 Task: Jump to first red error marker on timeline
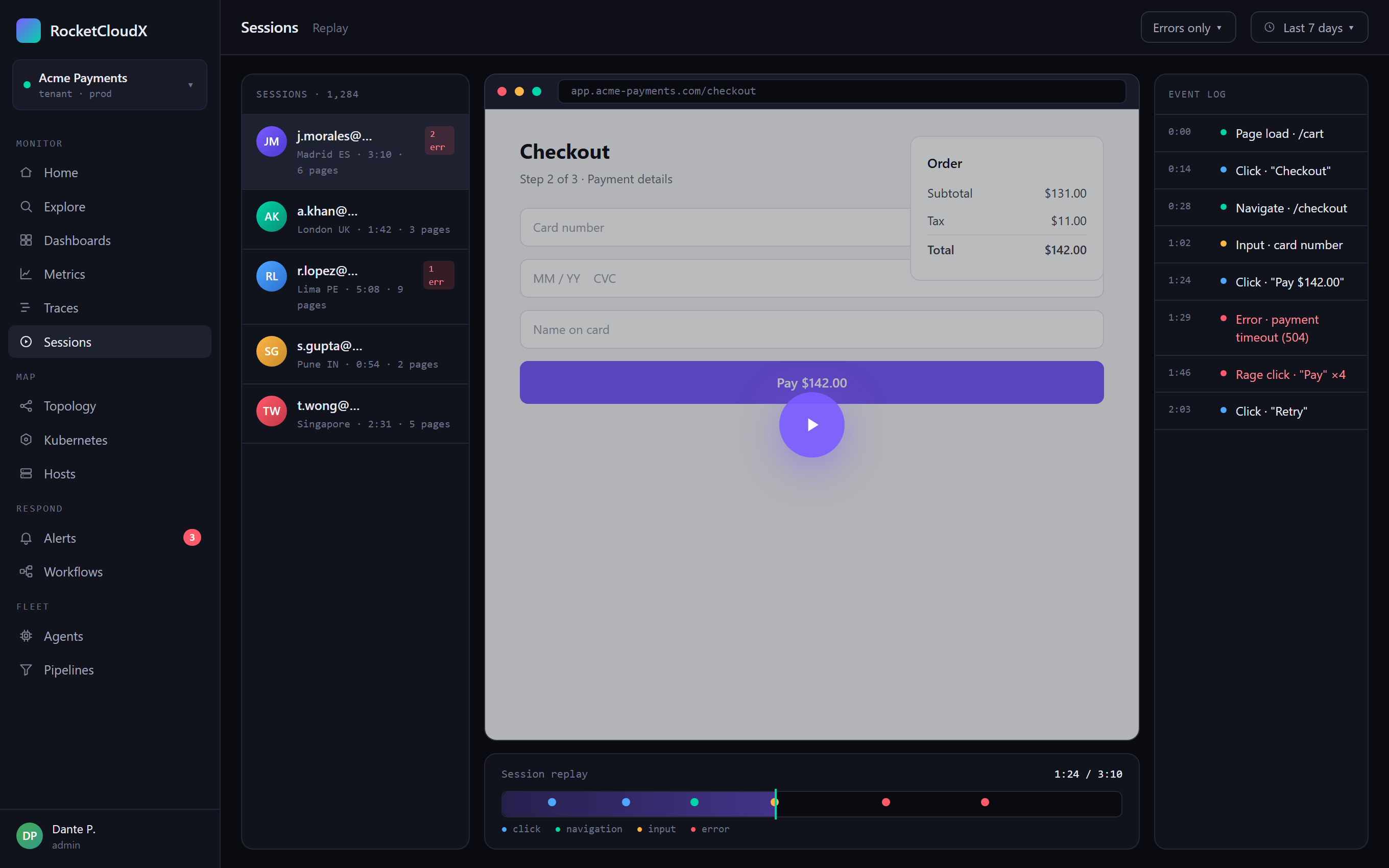click(x=885, y=802)
